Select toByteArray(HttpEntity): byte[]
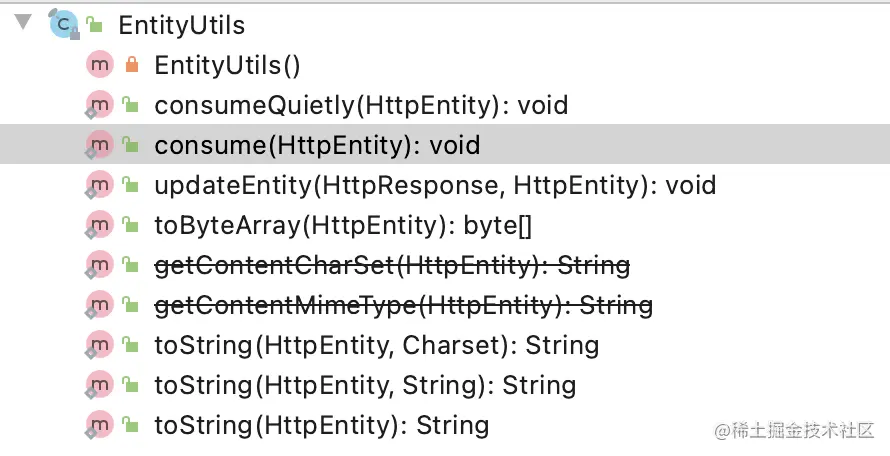Screen dimensions: 890x456 [x=343, y=226]
